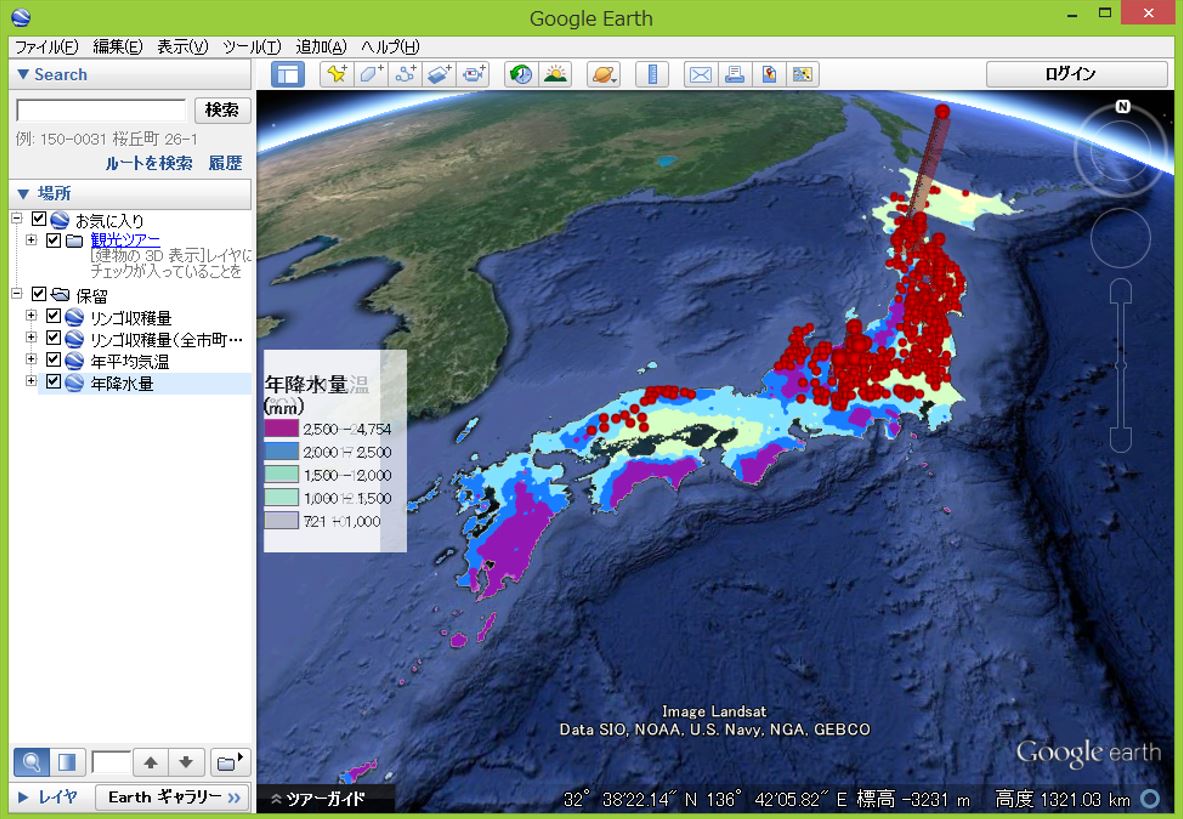
Task: Add a path from the toolbar
Action: point(406,74)
